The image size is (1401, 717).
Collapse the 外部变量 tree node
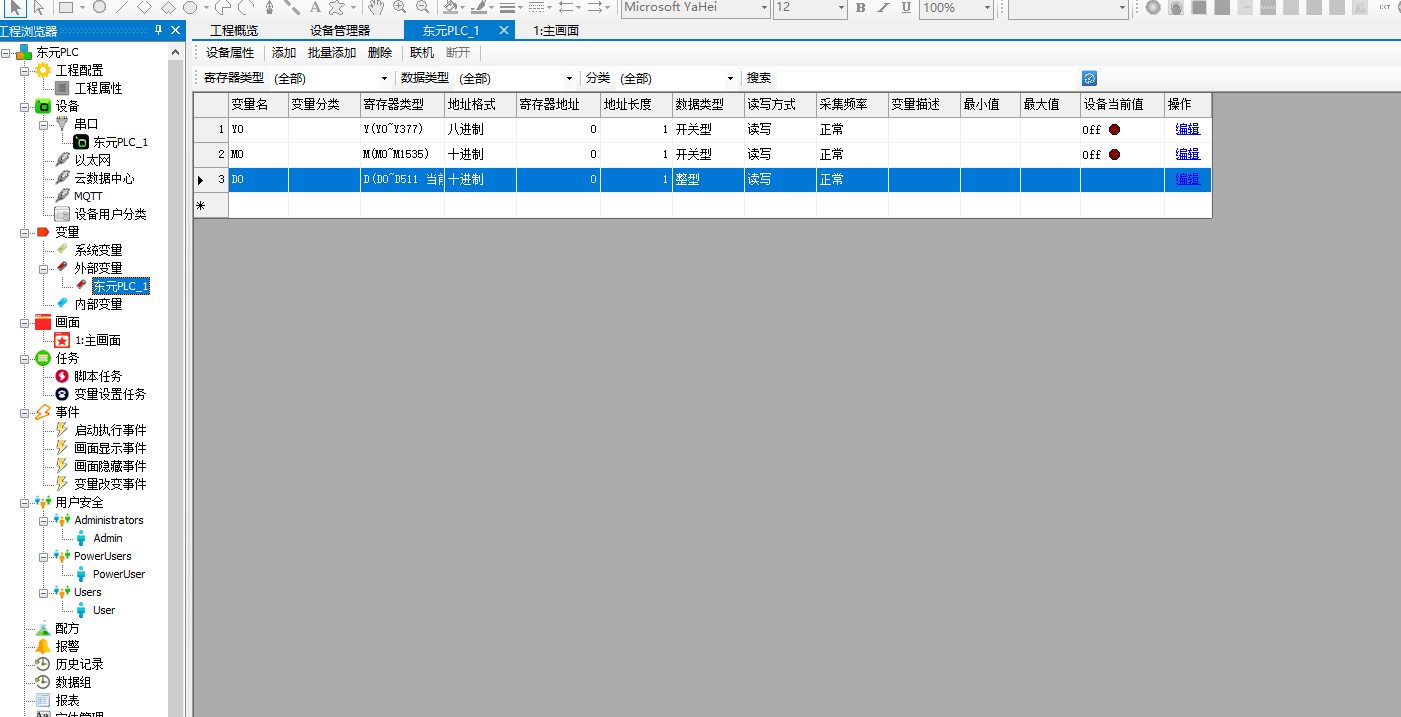44,268
